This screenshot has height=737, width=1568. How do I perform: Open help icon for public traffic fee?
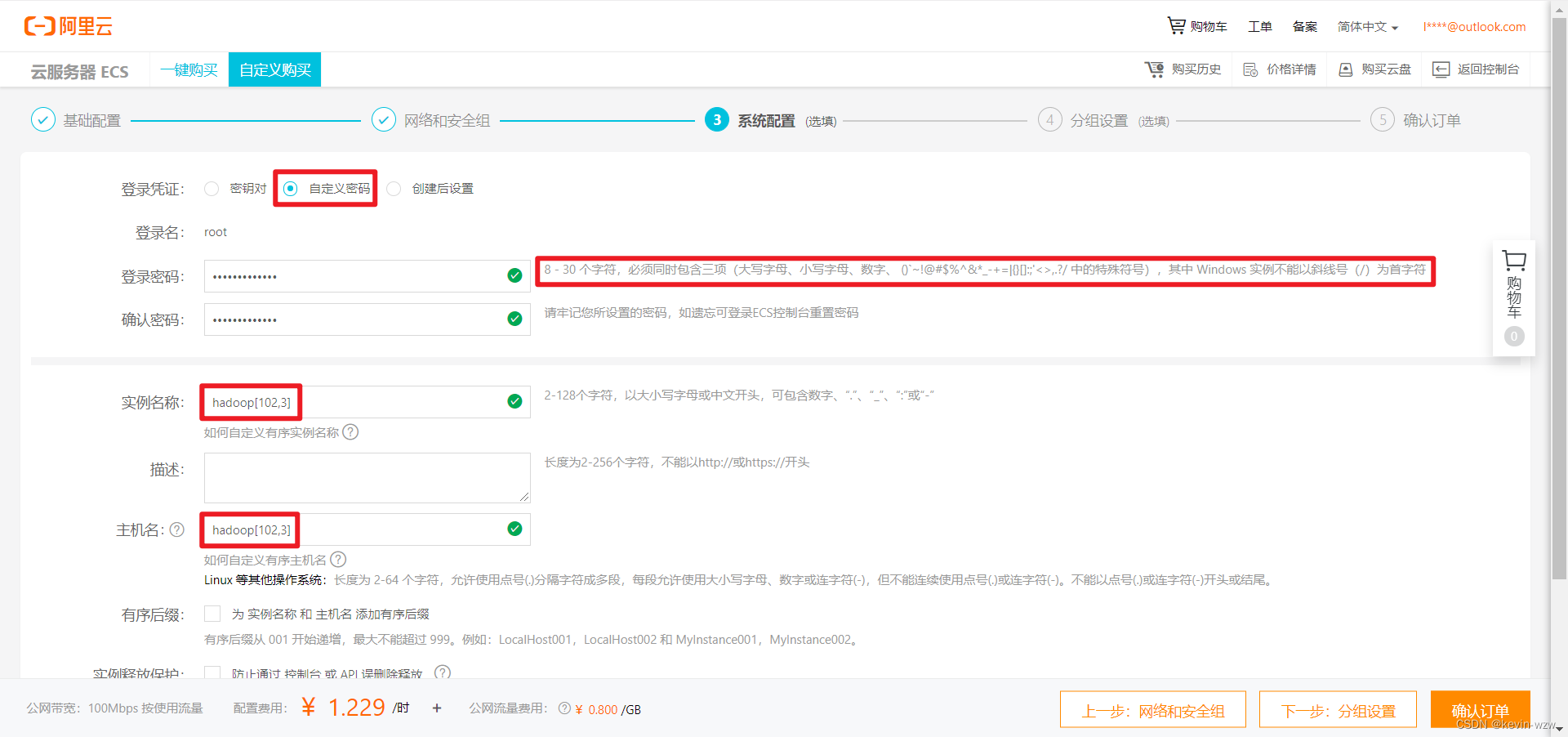pyautogui.click(x=564, y=708)
